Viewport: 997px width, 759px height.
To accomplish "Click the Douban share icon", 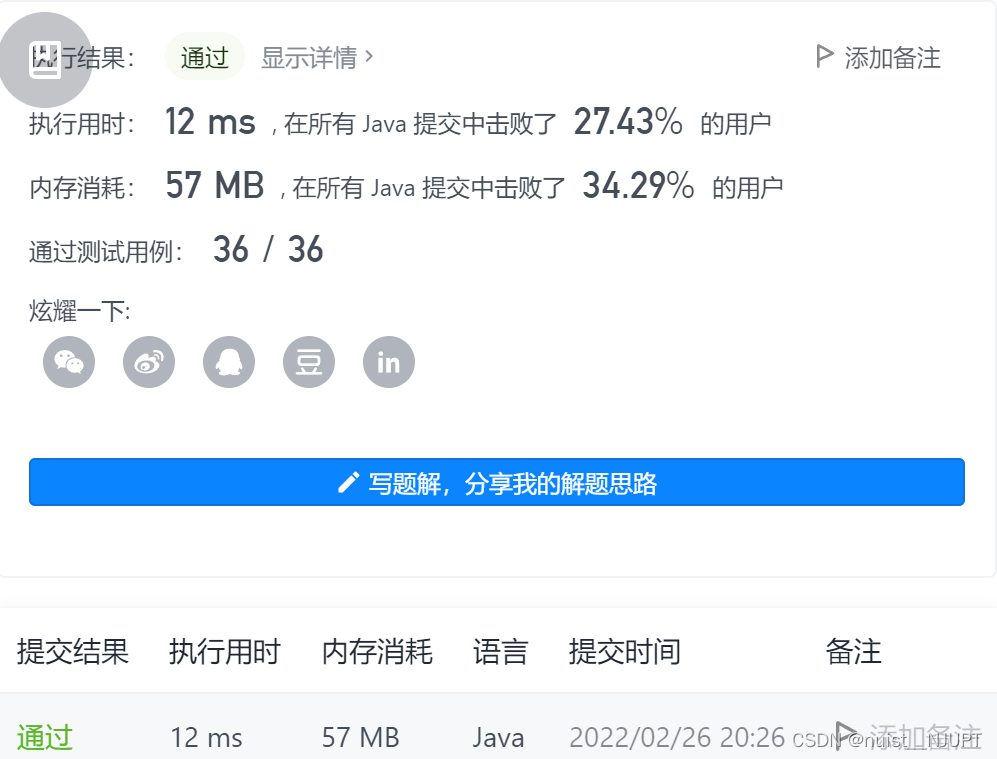I will 308,362.
